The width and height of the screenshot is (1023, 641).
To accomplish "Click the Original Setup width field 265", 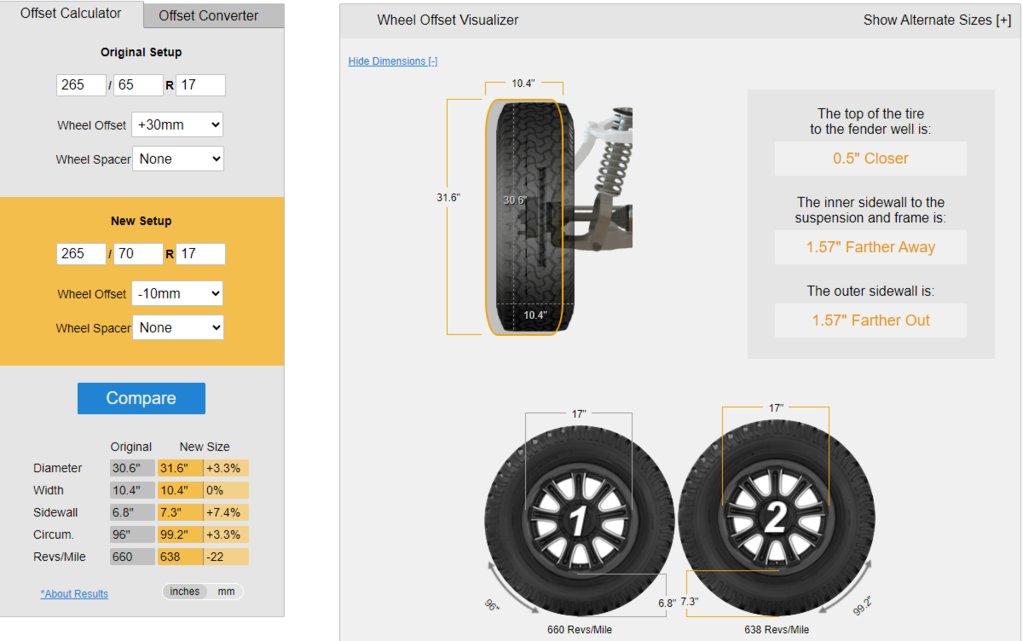I will pos(81,85).
